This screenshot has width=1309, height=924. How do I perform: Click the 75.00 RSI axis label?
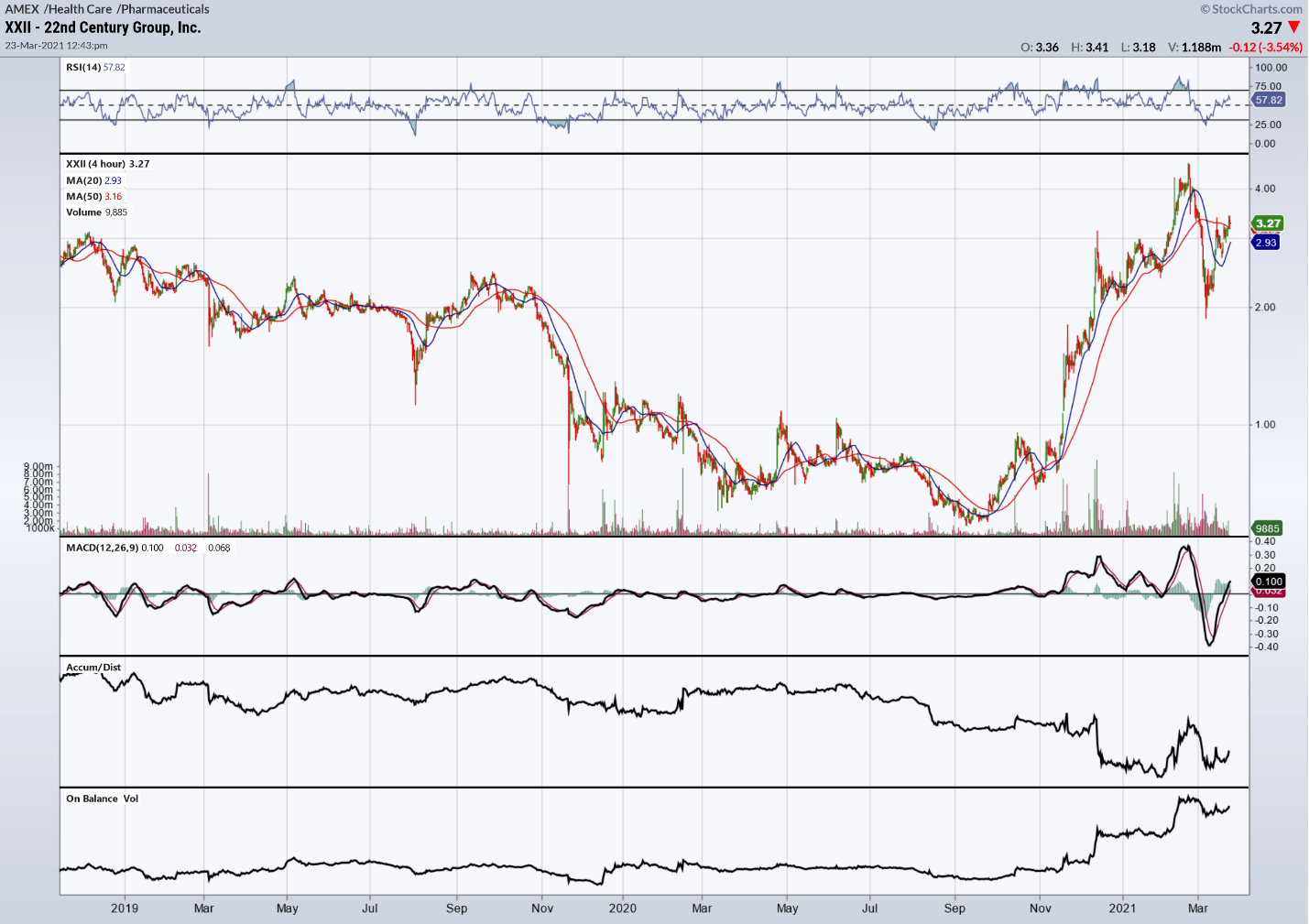tap(1269, 87)
